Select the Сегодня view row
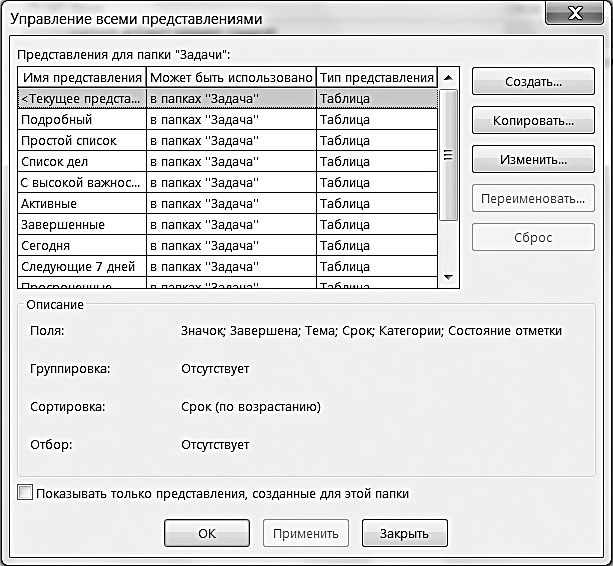Screen dimensions: 613x566 click(x=227, y=245)
